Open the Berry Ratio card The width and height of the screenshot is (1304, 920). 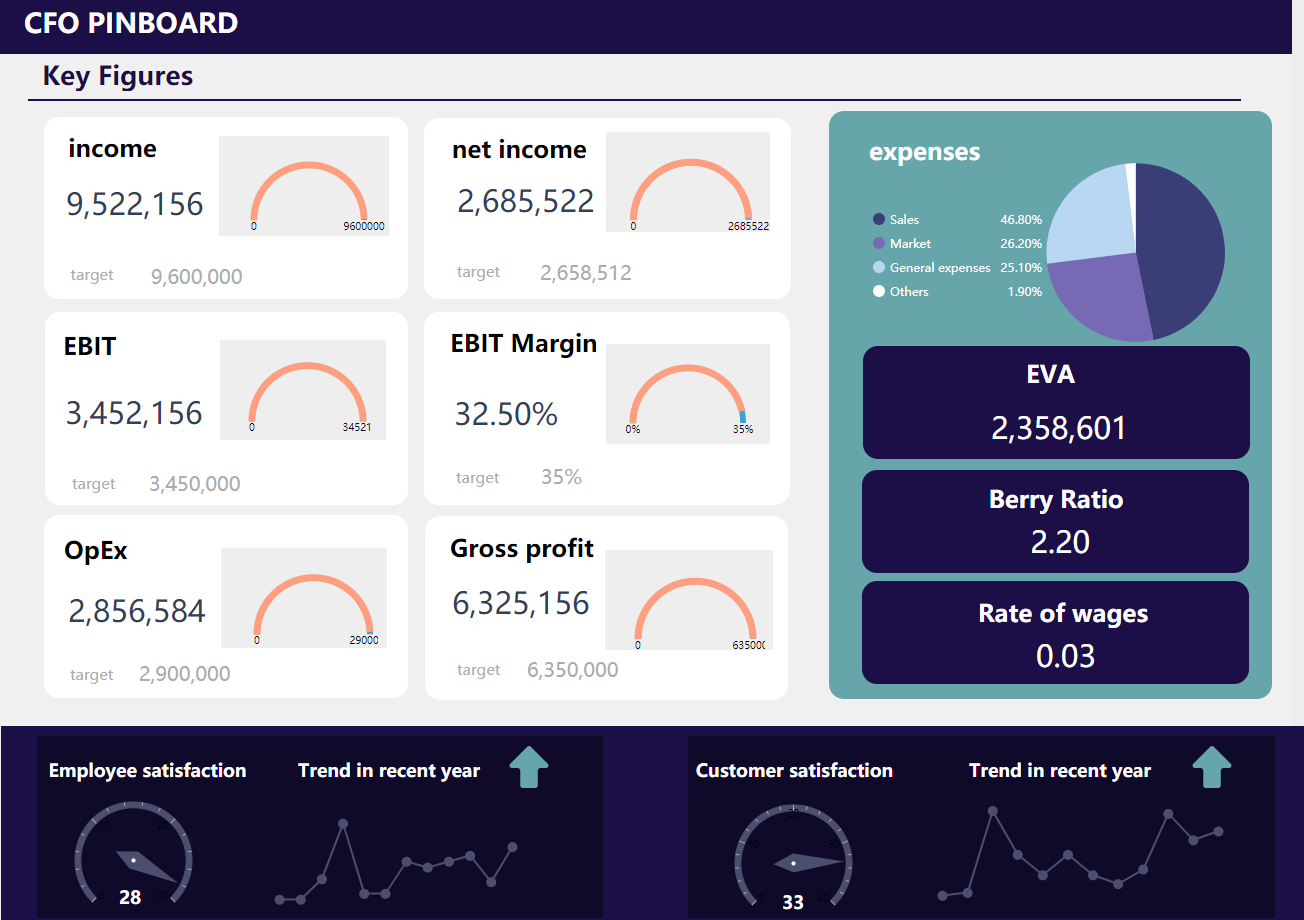pyautogui.click(x=1055, y=521)
